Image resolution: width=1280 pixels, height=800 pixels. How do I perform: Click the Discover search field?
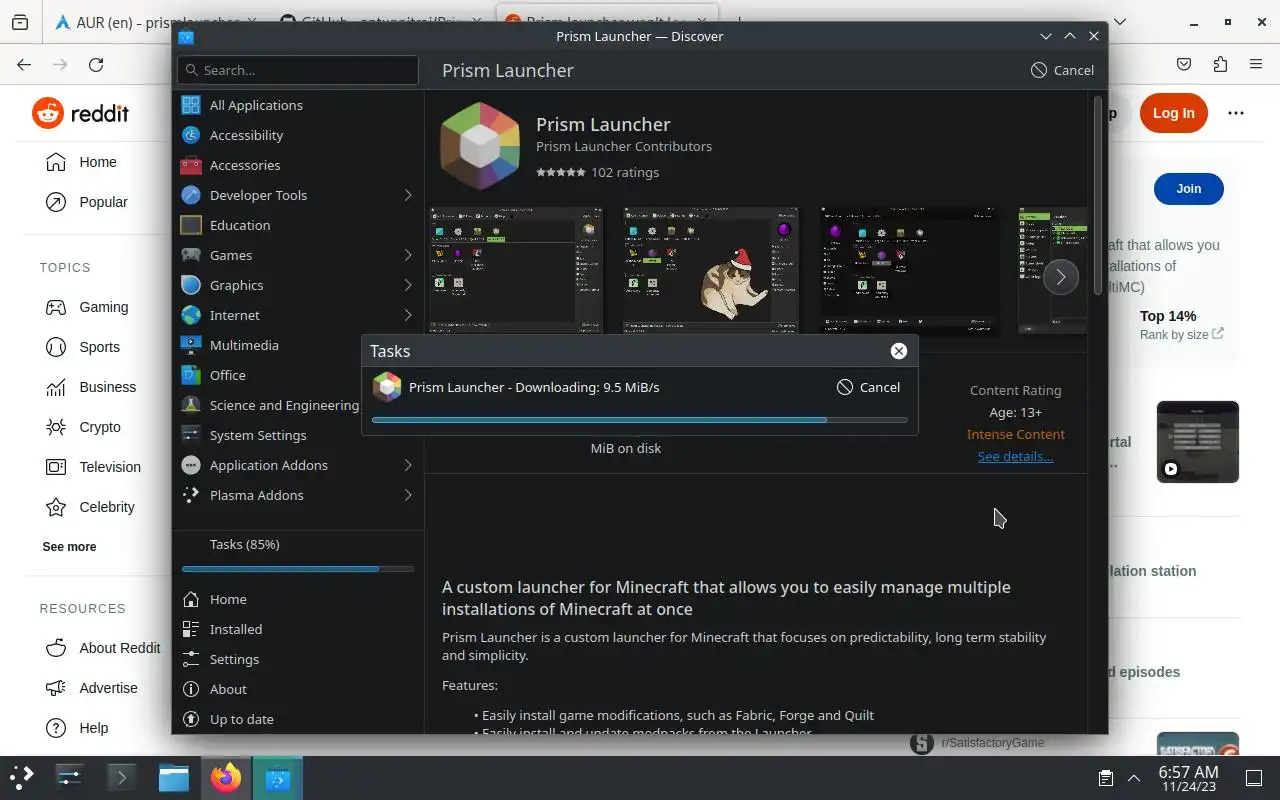[x=298, y=70]
